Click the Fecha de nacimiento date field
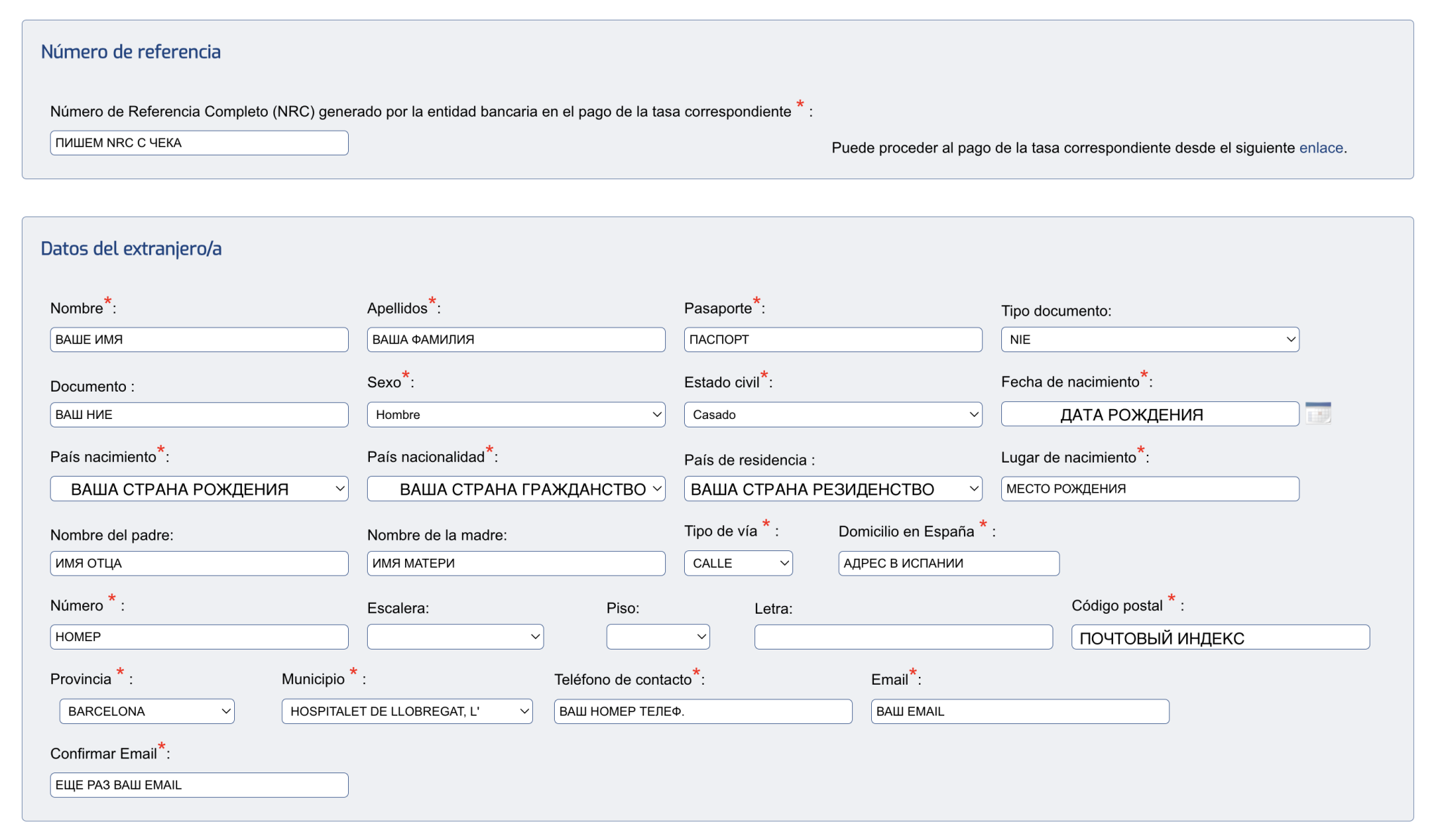The width and height of the screenshot is (1440, 840). [x=1149, y=415]
